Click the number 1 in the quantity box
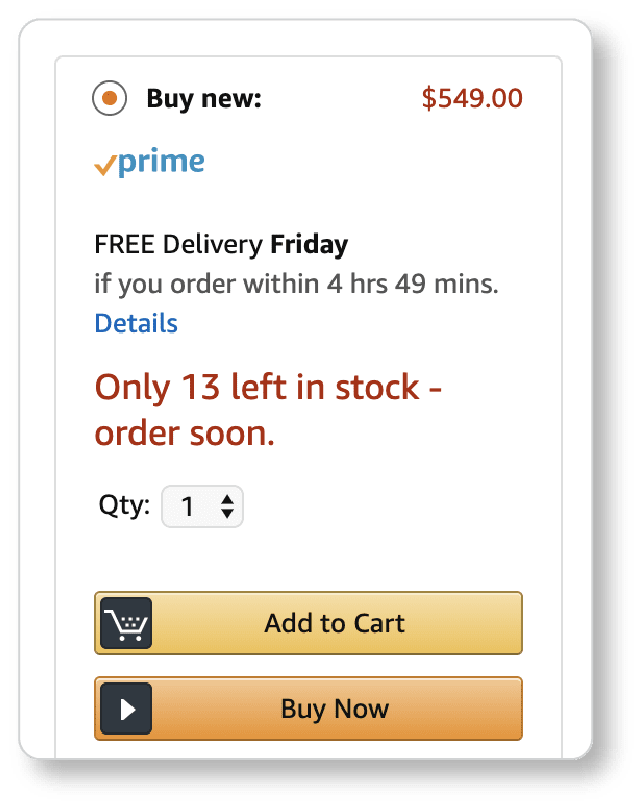 187,507
